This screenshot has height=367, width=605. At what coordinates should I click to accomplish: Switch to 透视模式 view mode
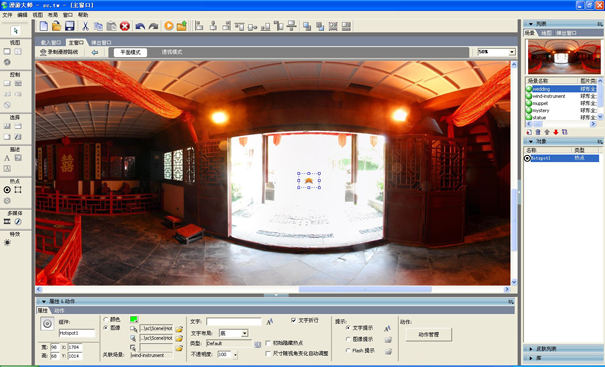172,52
